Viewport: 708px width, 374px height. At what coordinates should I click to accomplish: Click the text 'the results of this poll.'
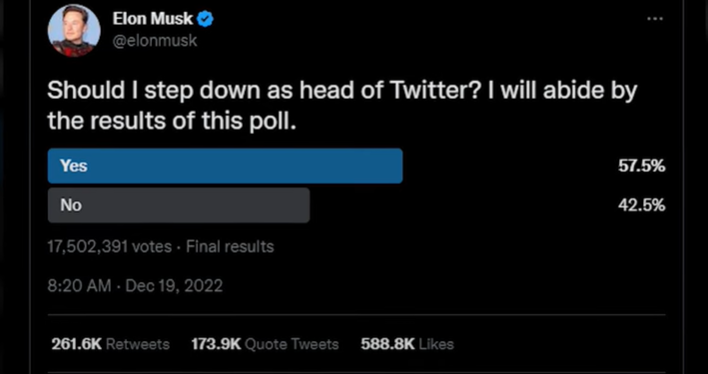[x=172, y=121]
